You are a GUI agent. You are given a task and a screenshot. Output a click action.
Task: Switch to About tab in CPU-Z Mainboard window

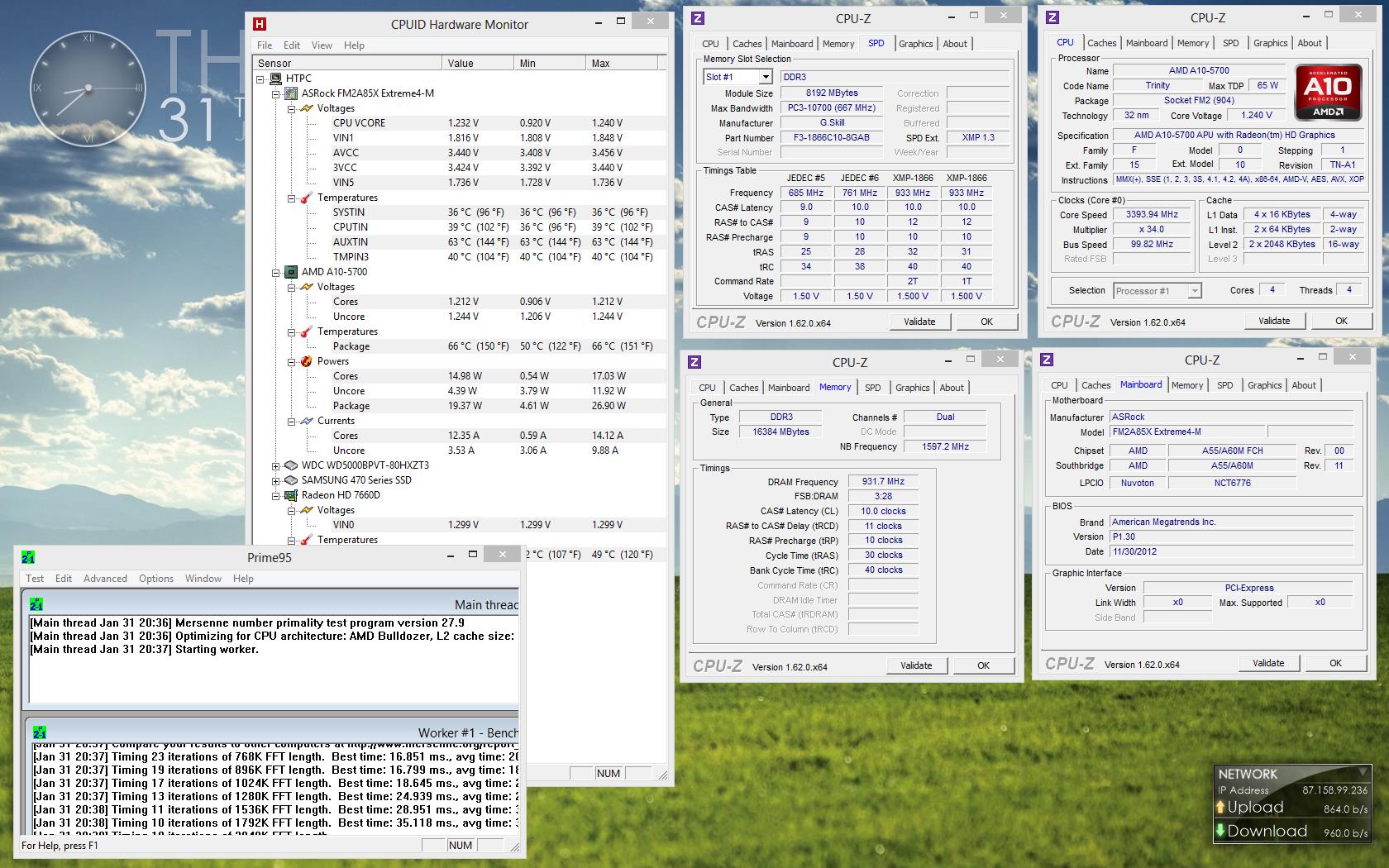1304,385
